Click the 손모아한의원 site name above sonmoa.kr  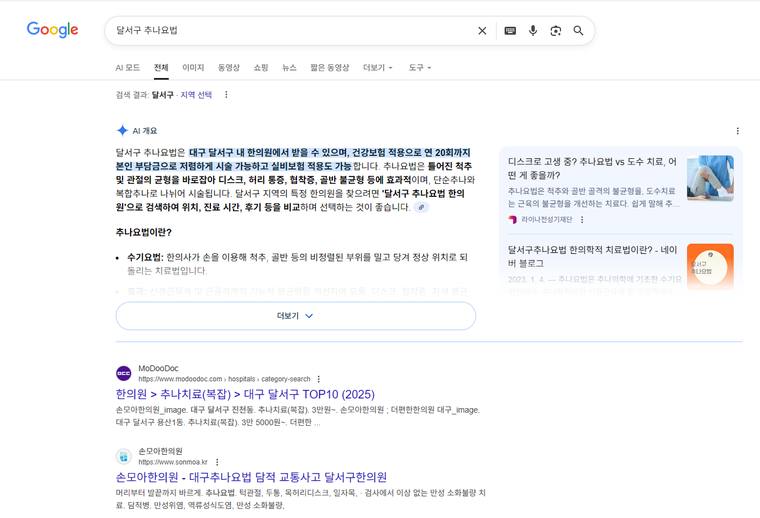pyautogui.click(x=160, y=451)
